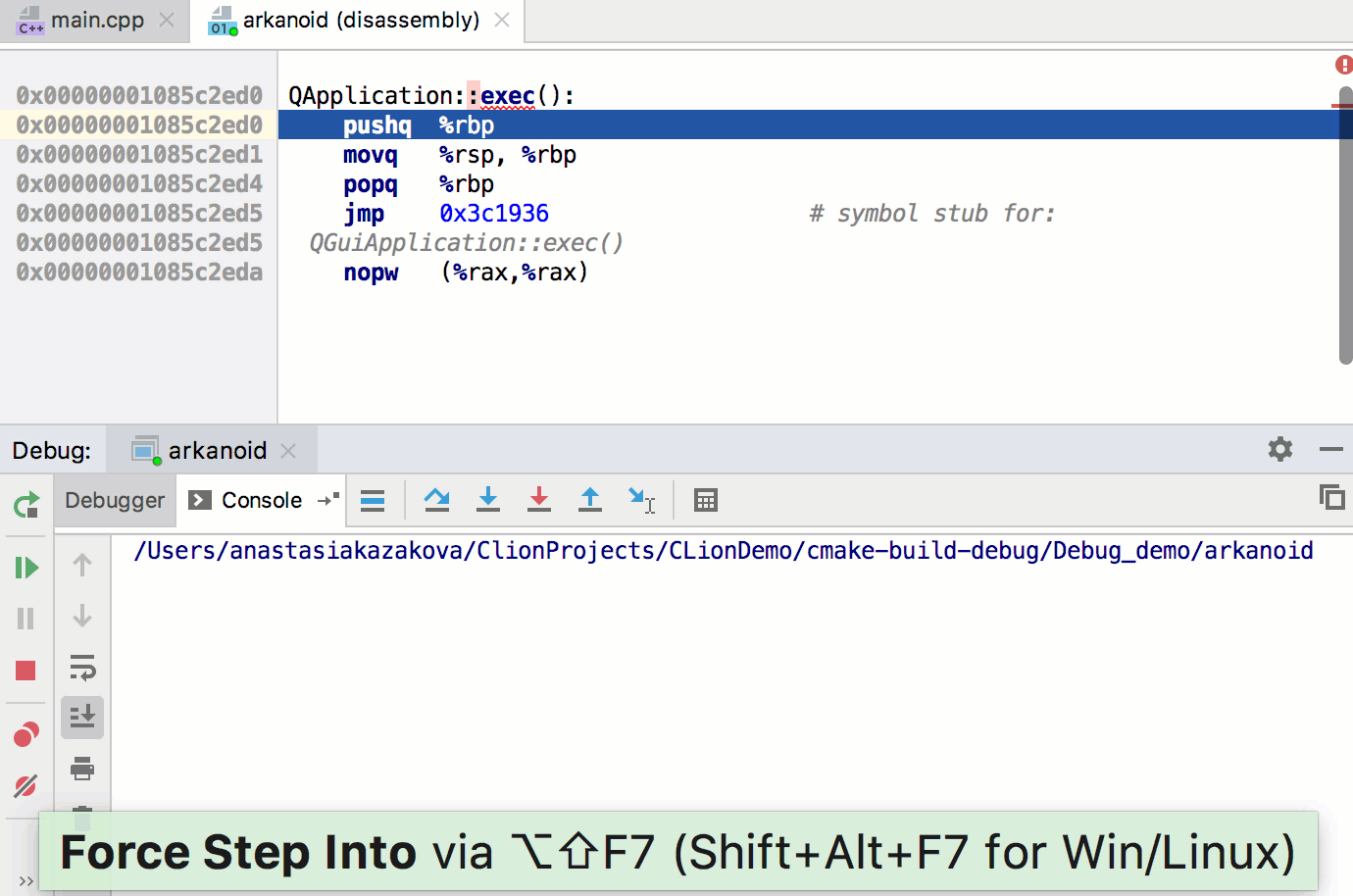Select the arkanoid (disassembly) tab

pyautogui.click(x=361, y=20)
